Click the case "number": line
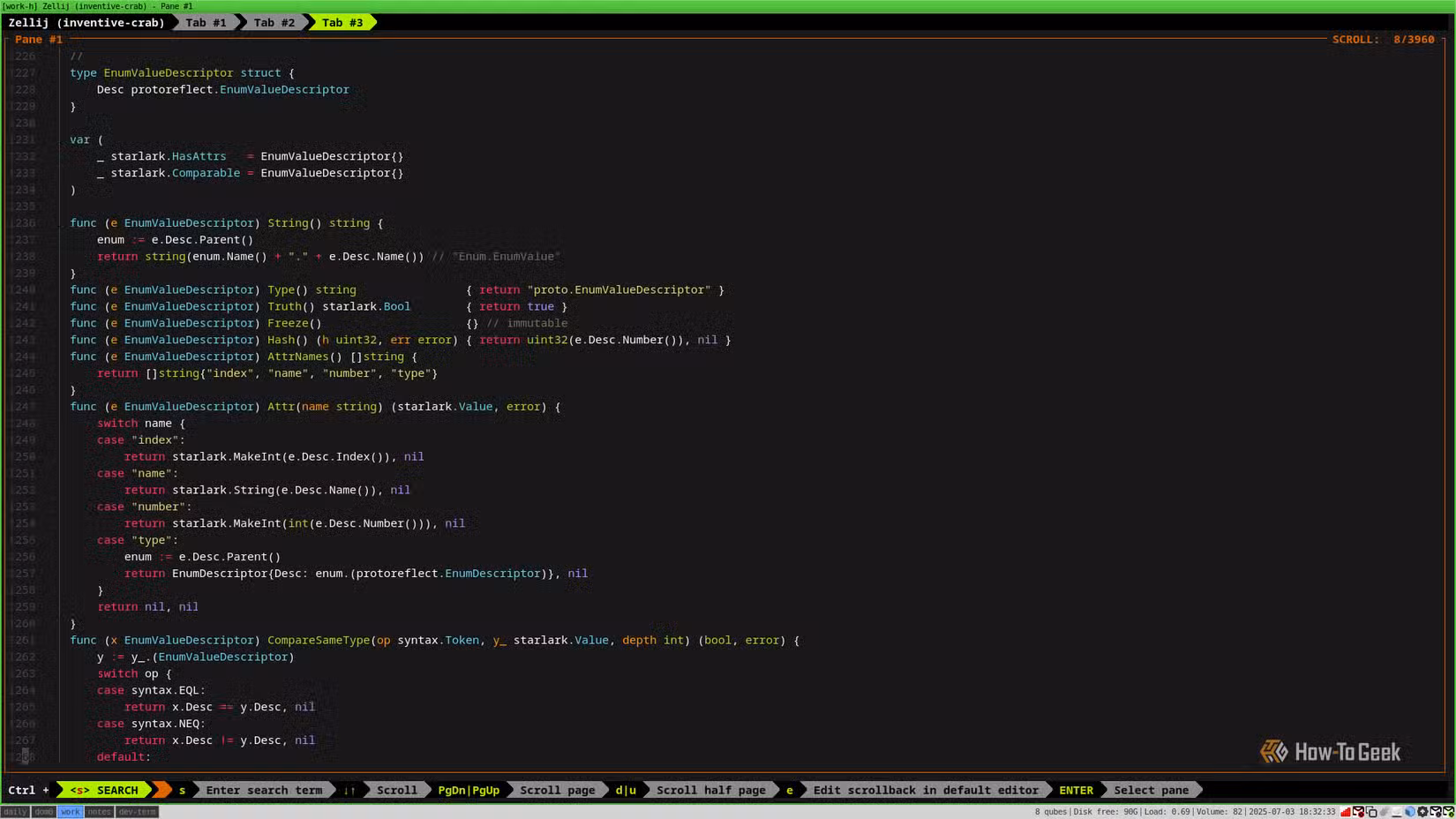Viewport: 1456px width, 819px height. (x=145, y=507)
